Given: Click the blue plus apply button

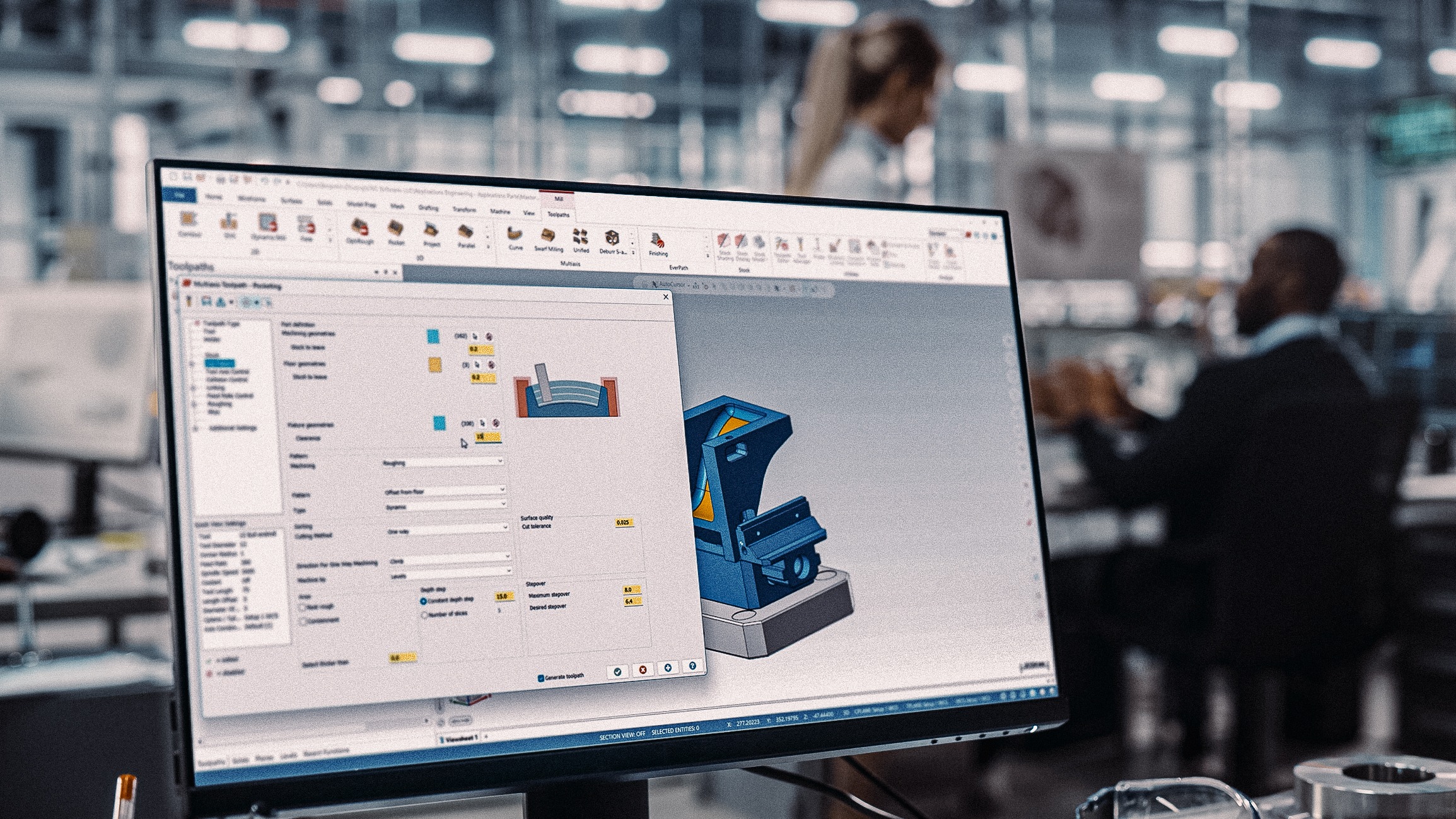Looking at the screenshot, I should [668, 668].
